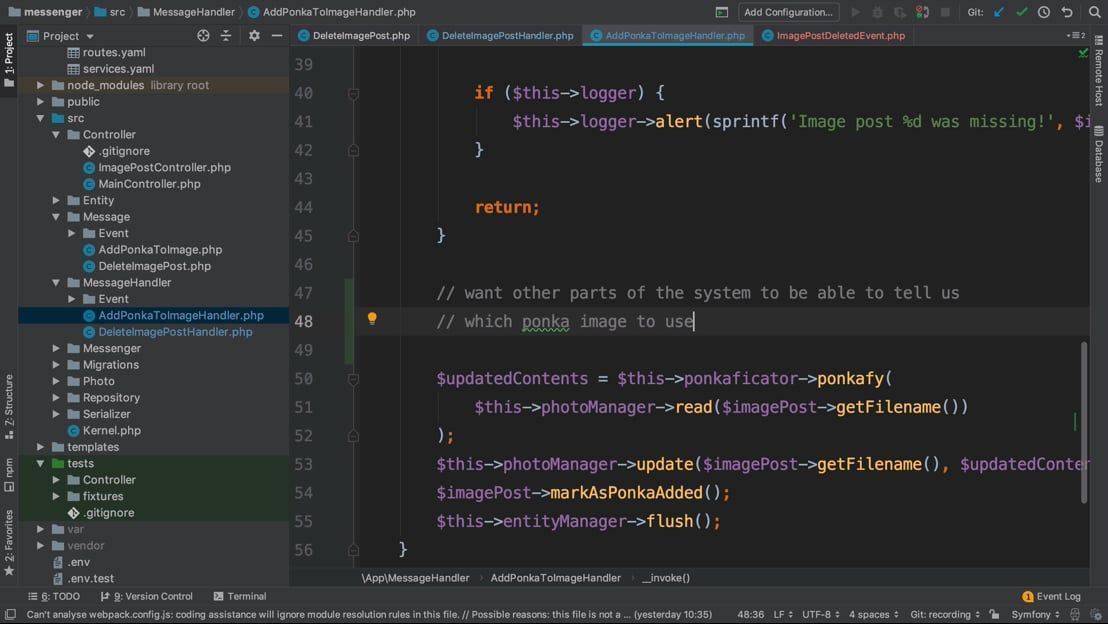
Task: Open the Database side panel
Action: (x=1099, y=154)
